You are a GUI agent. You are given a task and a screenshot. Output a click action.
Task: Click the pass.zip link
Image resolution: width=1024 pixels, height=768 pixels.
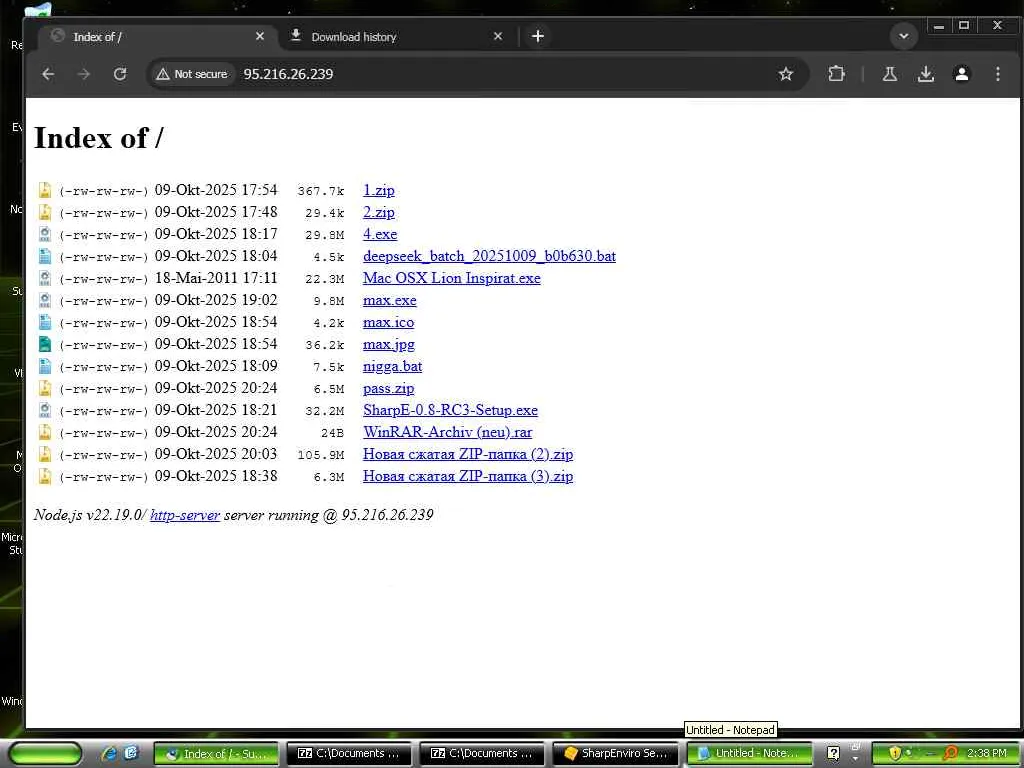point(389,389)
